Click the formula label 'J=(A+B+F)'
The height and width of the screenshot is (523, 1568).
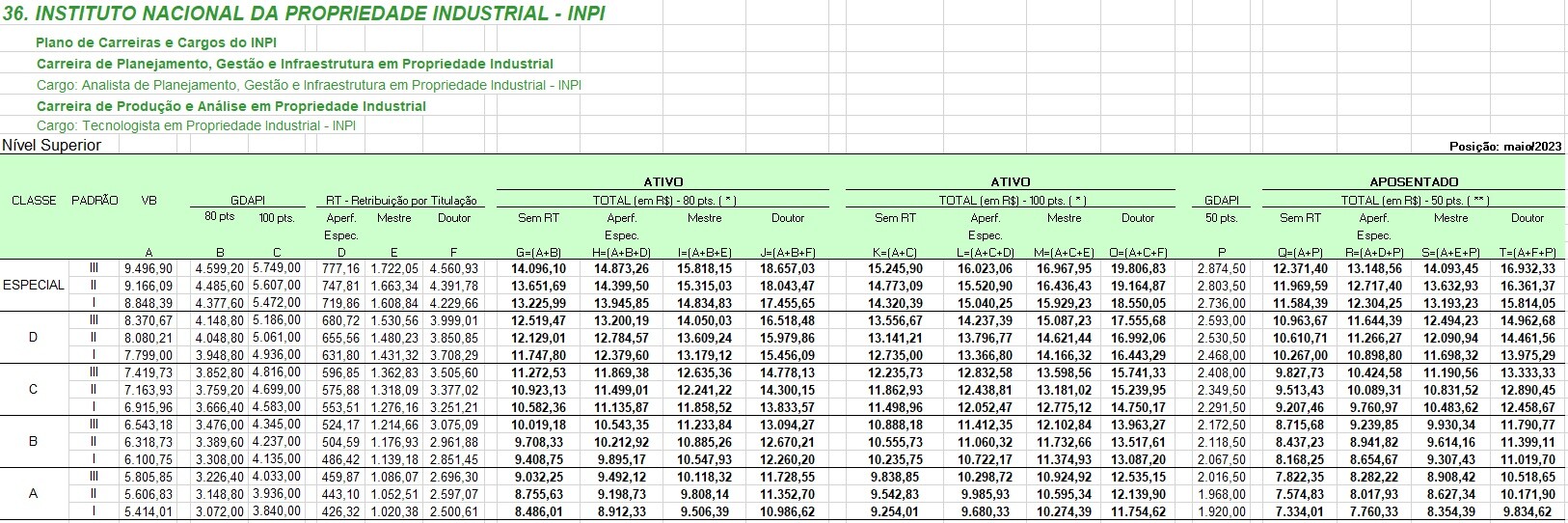[788, 253]
